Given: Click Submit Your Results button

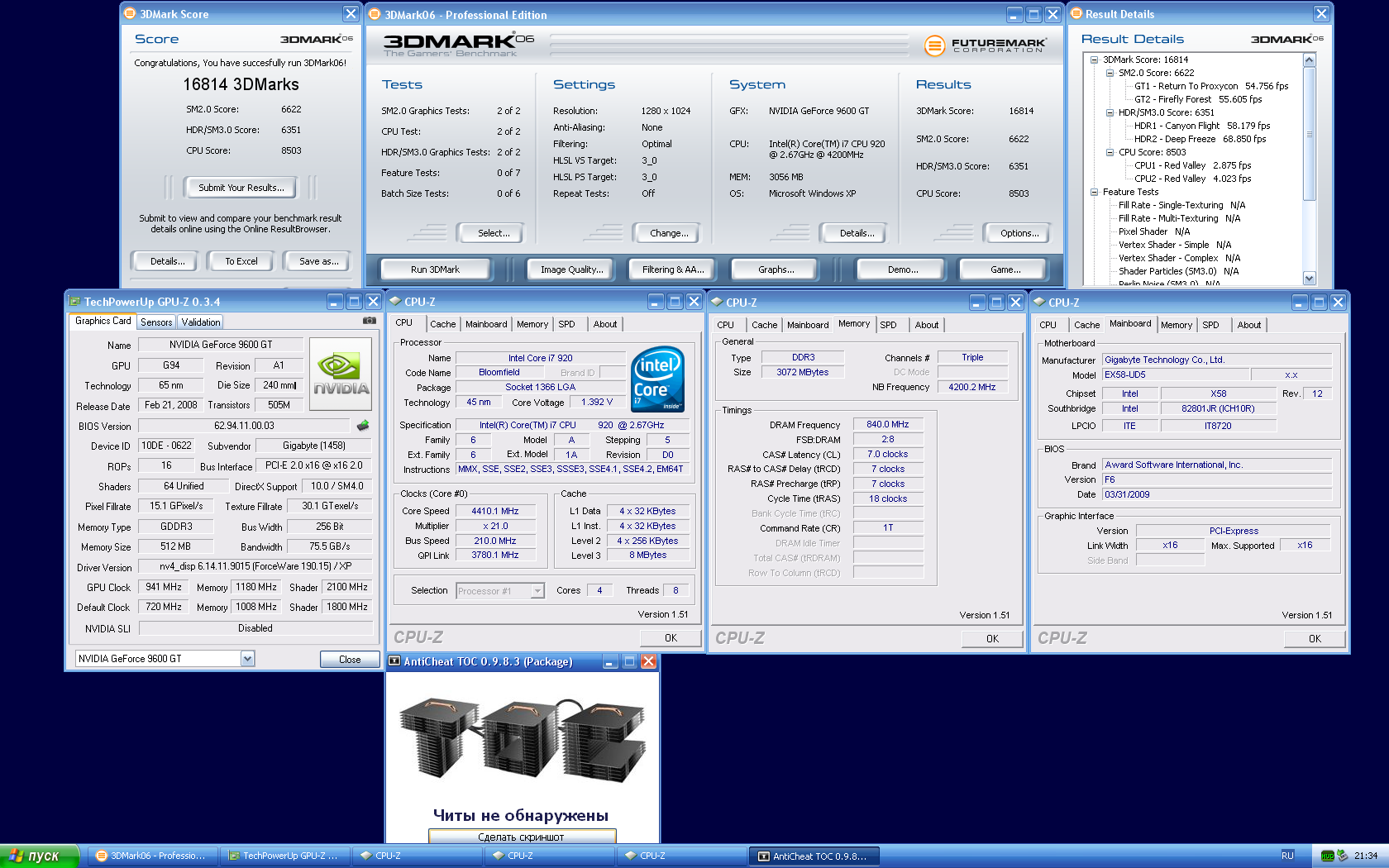Looking at the screenshot, I should [x=241, y=188].
